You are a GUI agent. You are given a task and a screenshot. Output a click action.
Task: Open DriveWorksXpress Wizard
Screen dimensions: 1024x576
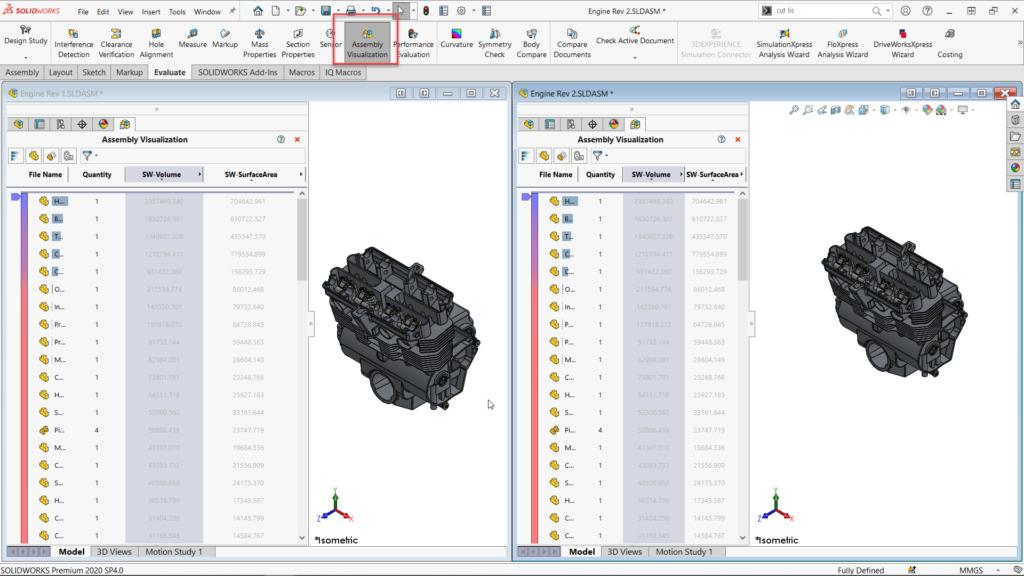(x=903, y=44)
